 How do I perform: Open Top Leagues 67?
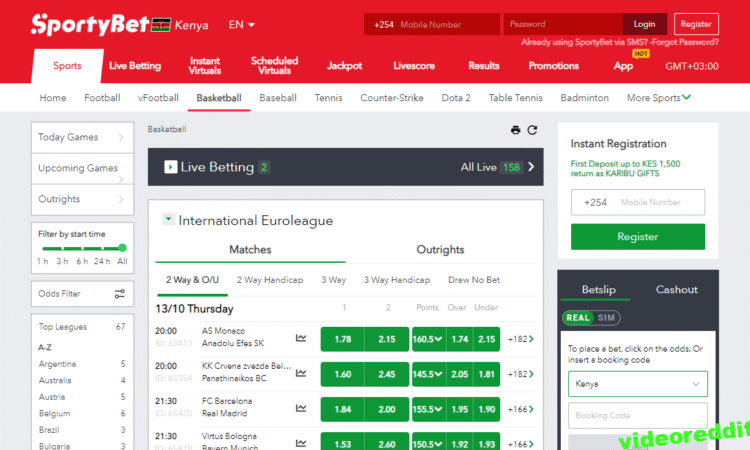[x=82, y=327]
